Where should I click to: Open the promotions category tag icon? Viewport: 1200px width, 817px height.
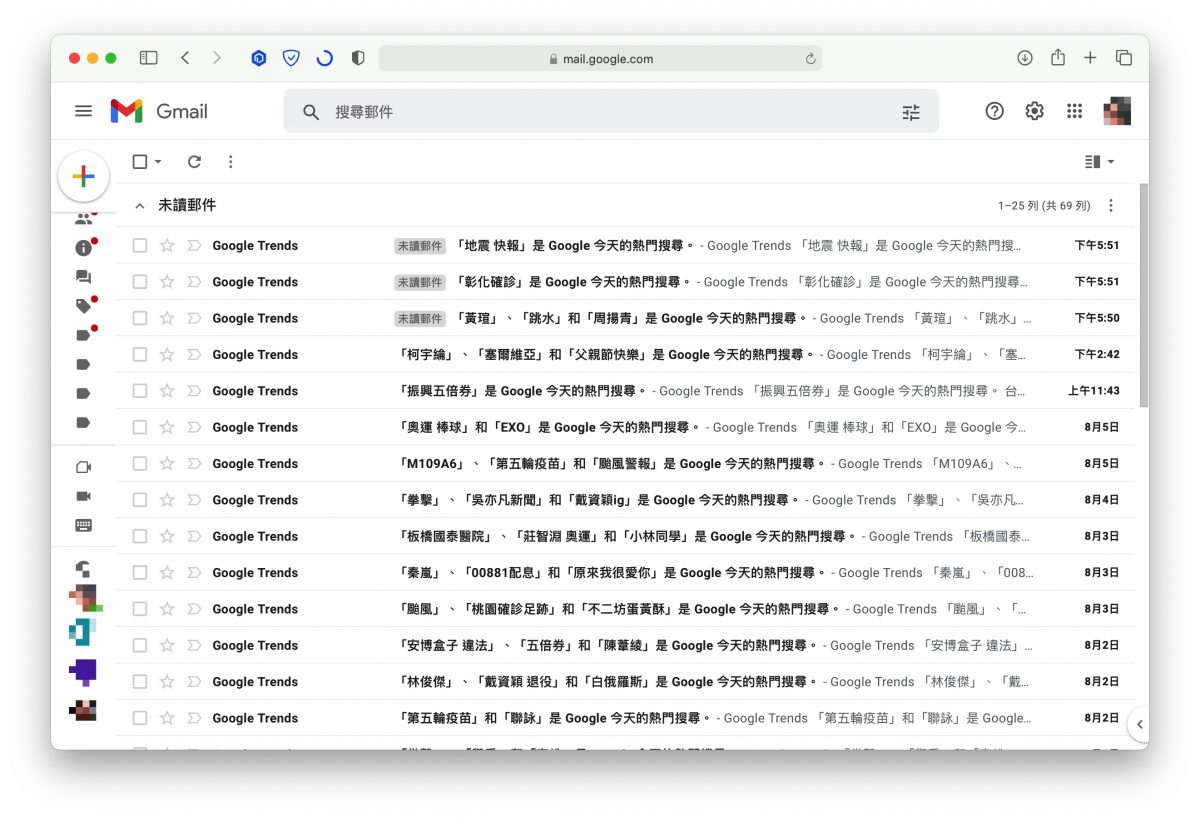click(84, 306)
